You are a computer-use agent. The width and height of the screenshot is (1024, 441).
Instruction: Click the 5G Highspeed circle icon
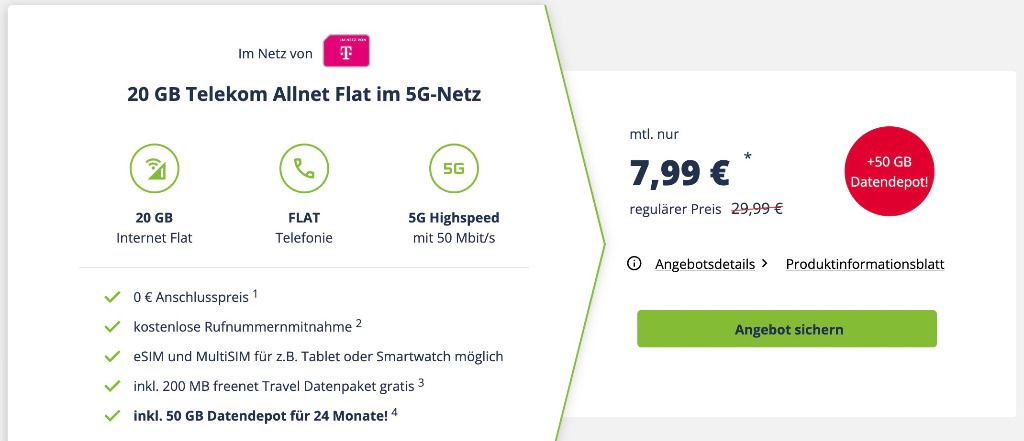tap(453, 169)
